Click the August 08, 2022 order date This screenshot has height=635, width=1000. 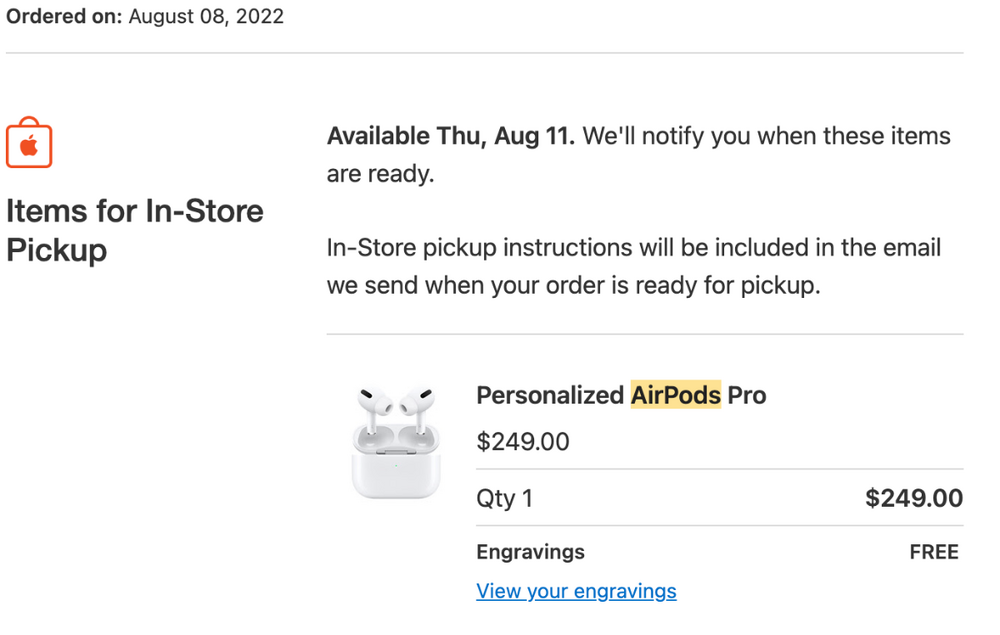pyautogui.click(x=206, y=17)
